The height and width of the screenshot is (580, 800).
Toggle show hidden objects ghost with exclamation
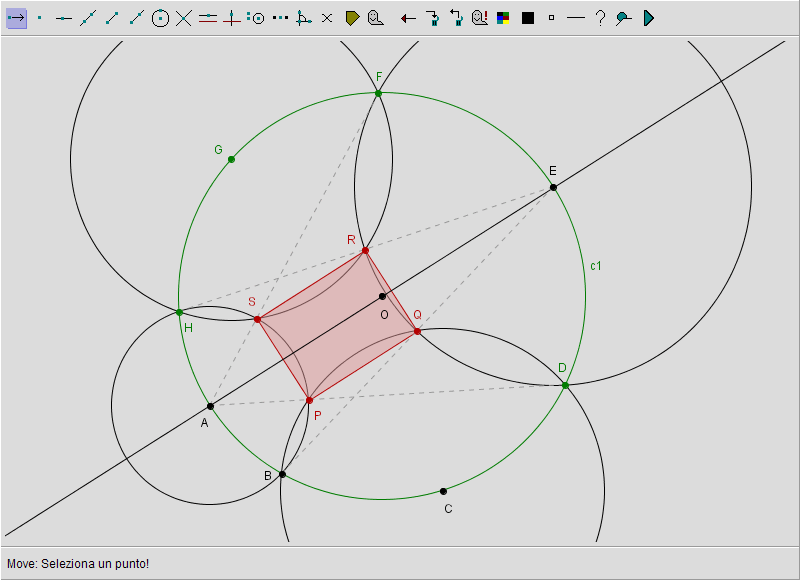tap(480, 18)
